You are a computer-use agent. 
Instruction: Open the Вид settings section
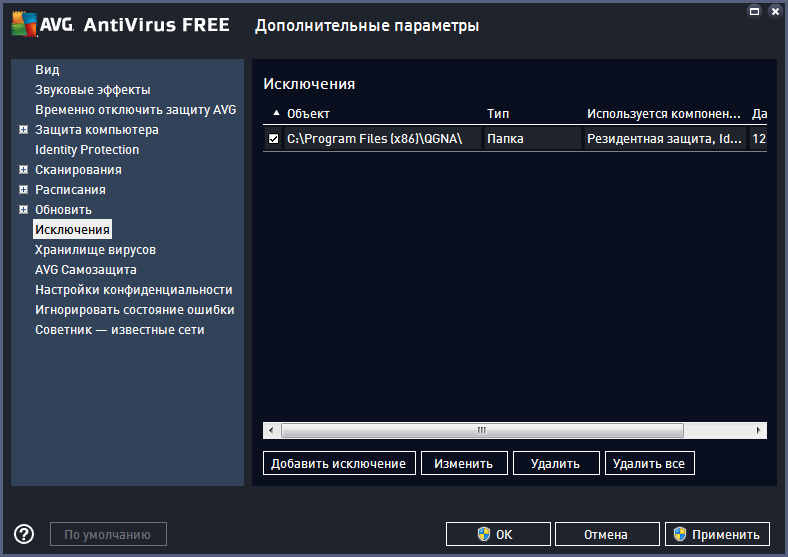[47, 69]
